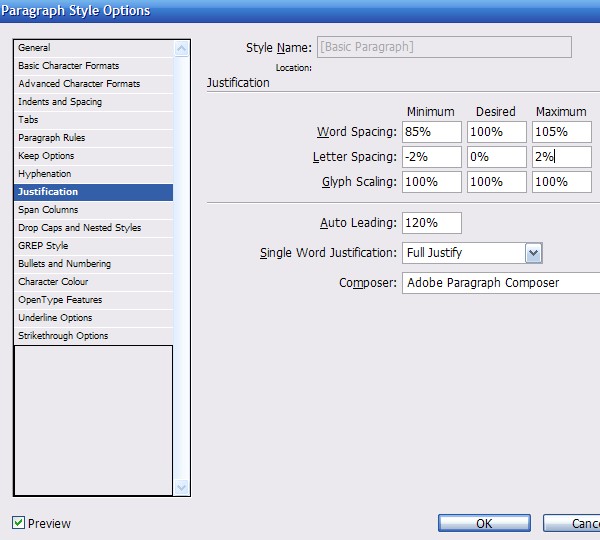Open Basic Character Formats section
Screen dimensions: 600x540
pyautogui.click(x=68, y=66)
